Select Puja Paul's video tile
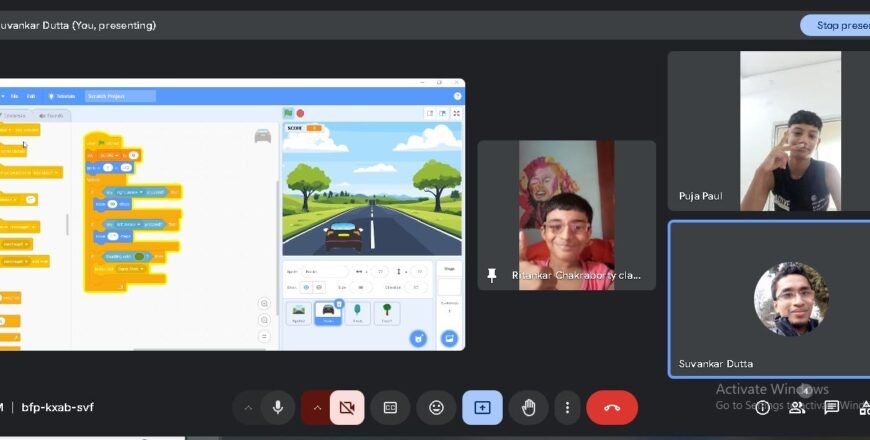Image resolution: width=870 pixels, height=440 pixels. point(768,131)
